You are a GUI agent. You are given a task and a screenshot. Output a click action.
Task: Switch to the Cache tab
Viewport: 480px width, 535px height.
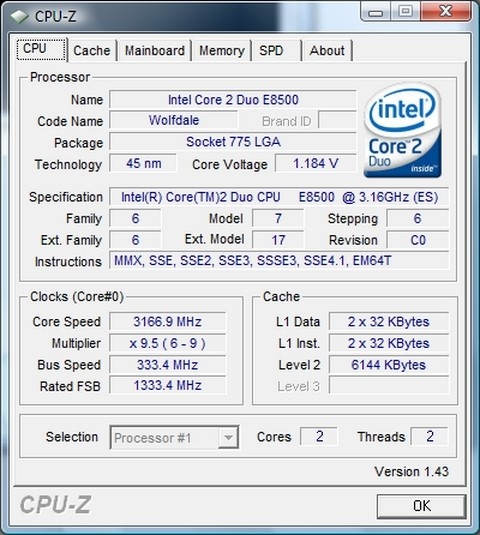pos(92,51)
